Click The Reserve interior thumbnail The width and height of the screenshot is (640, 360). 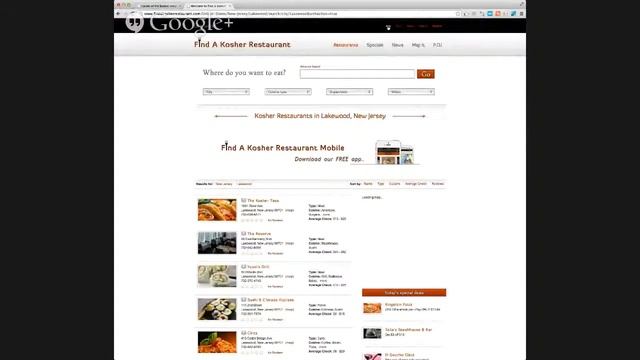[217, 243]
